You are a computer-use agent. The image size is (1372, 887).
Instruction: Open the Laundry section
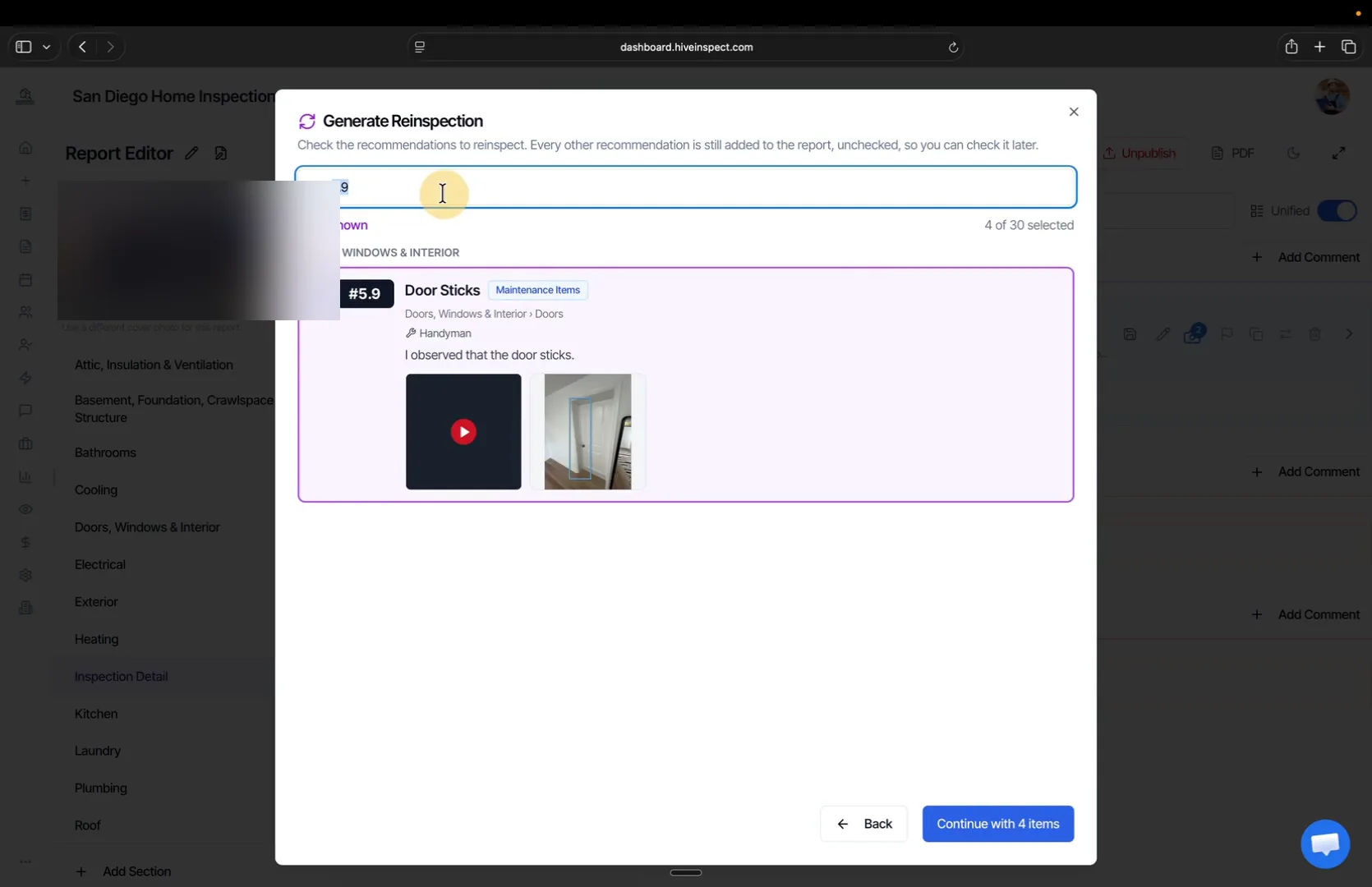[97, 751]
